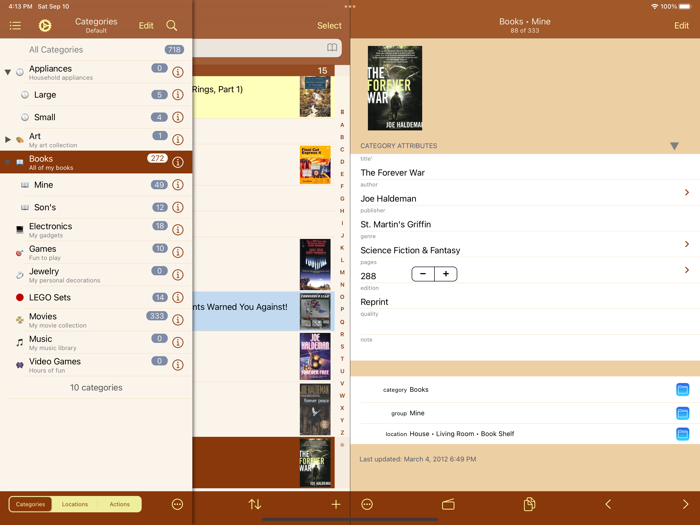Tap the card/wallet toolbar icon
700x525 pixels.
tap(448, 504)
